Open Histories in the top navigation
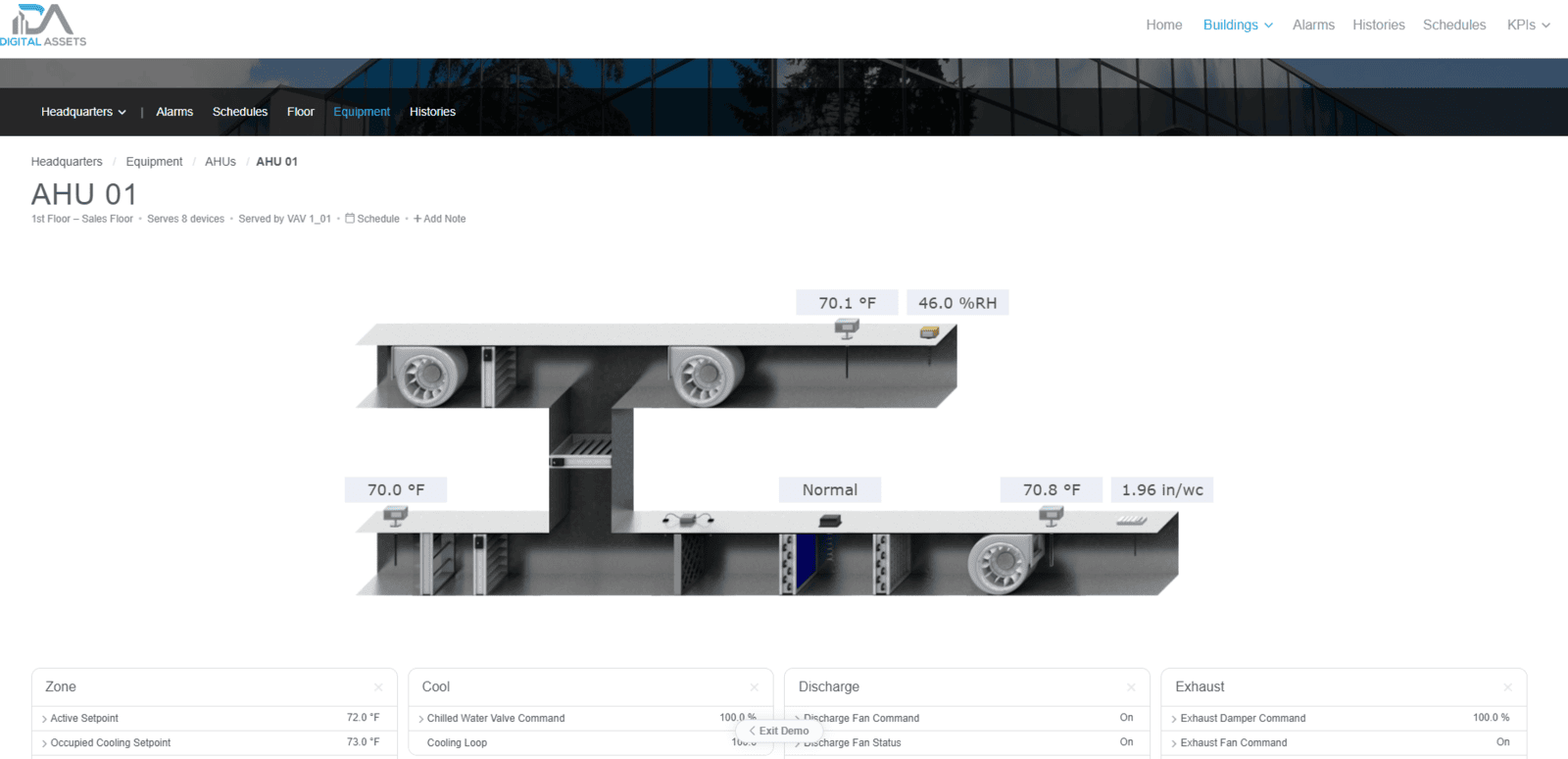This screenshot has width=1568, height=759. 1378,25
